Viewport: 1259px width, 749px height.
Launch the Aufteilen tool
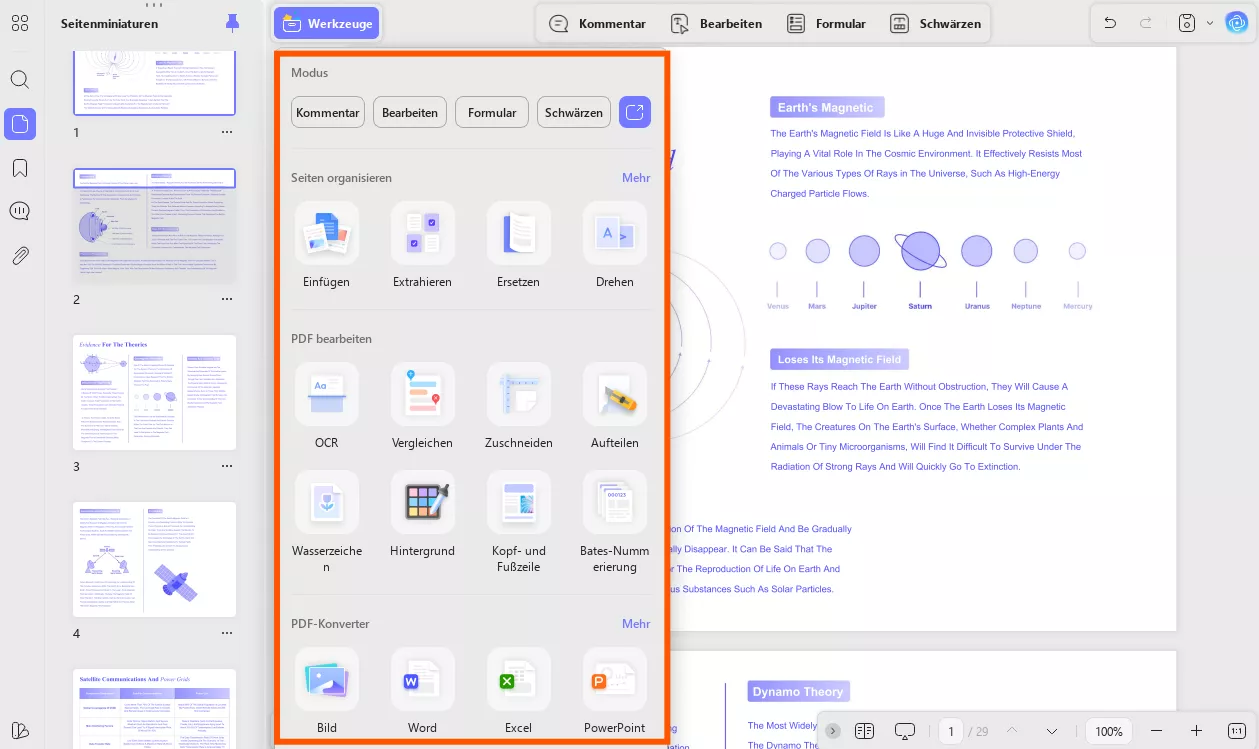(615, 406)
